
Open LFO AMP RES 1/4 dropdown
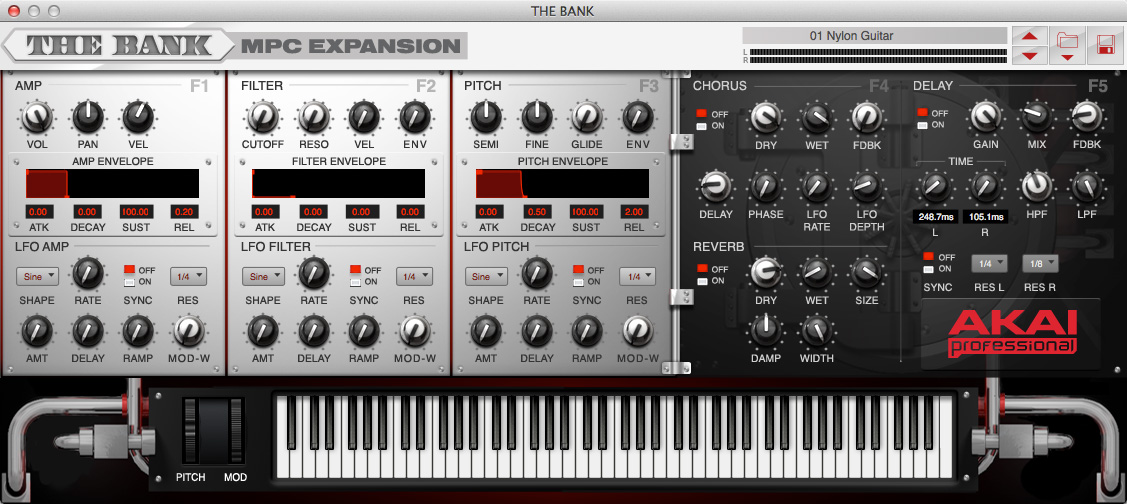[188, 276]
